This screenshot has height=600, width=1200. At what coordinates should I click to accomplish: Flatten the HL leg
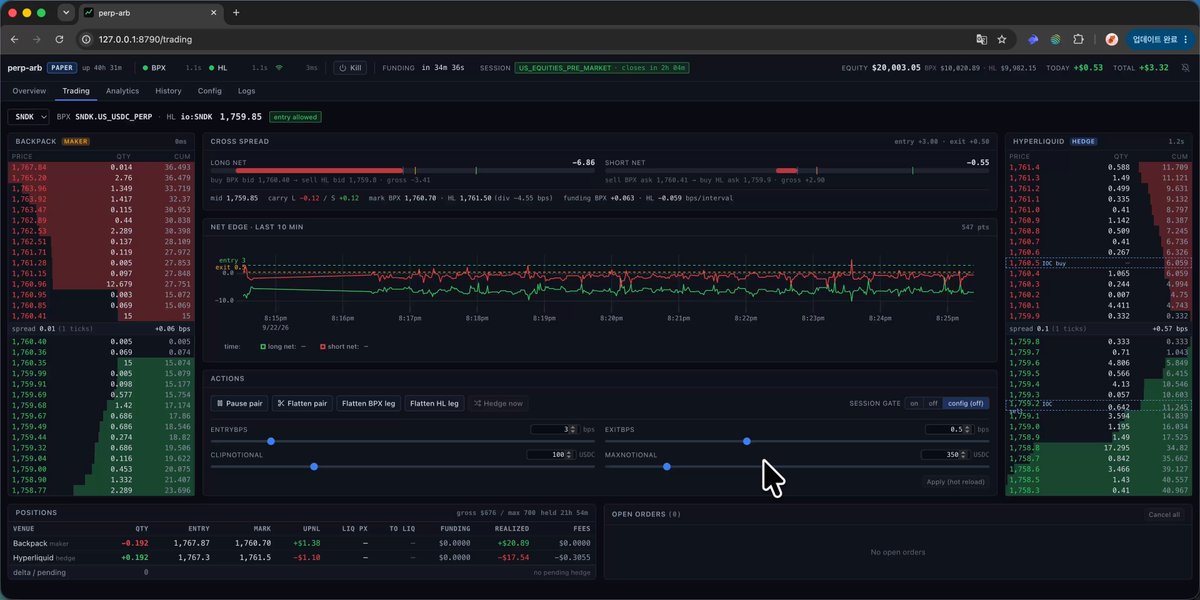click(435, 403)
